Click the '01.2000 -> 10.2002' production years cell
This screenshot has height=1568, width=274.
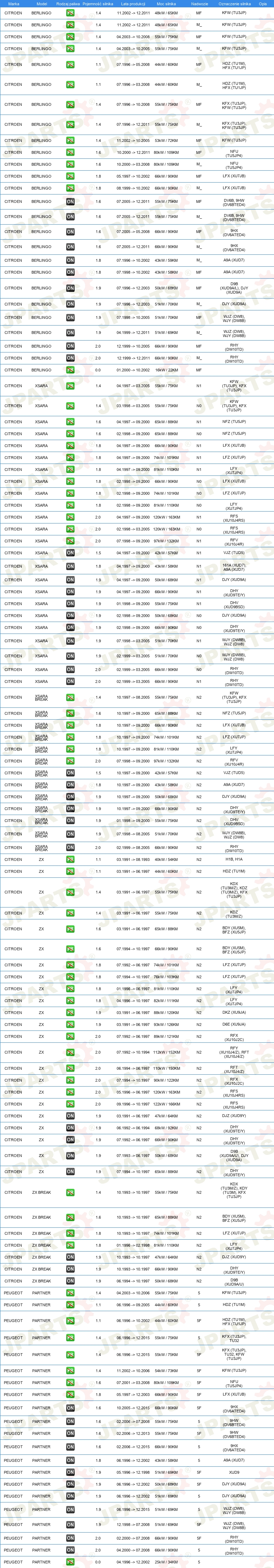[133, 370]
